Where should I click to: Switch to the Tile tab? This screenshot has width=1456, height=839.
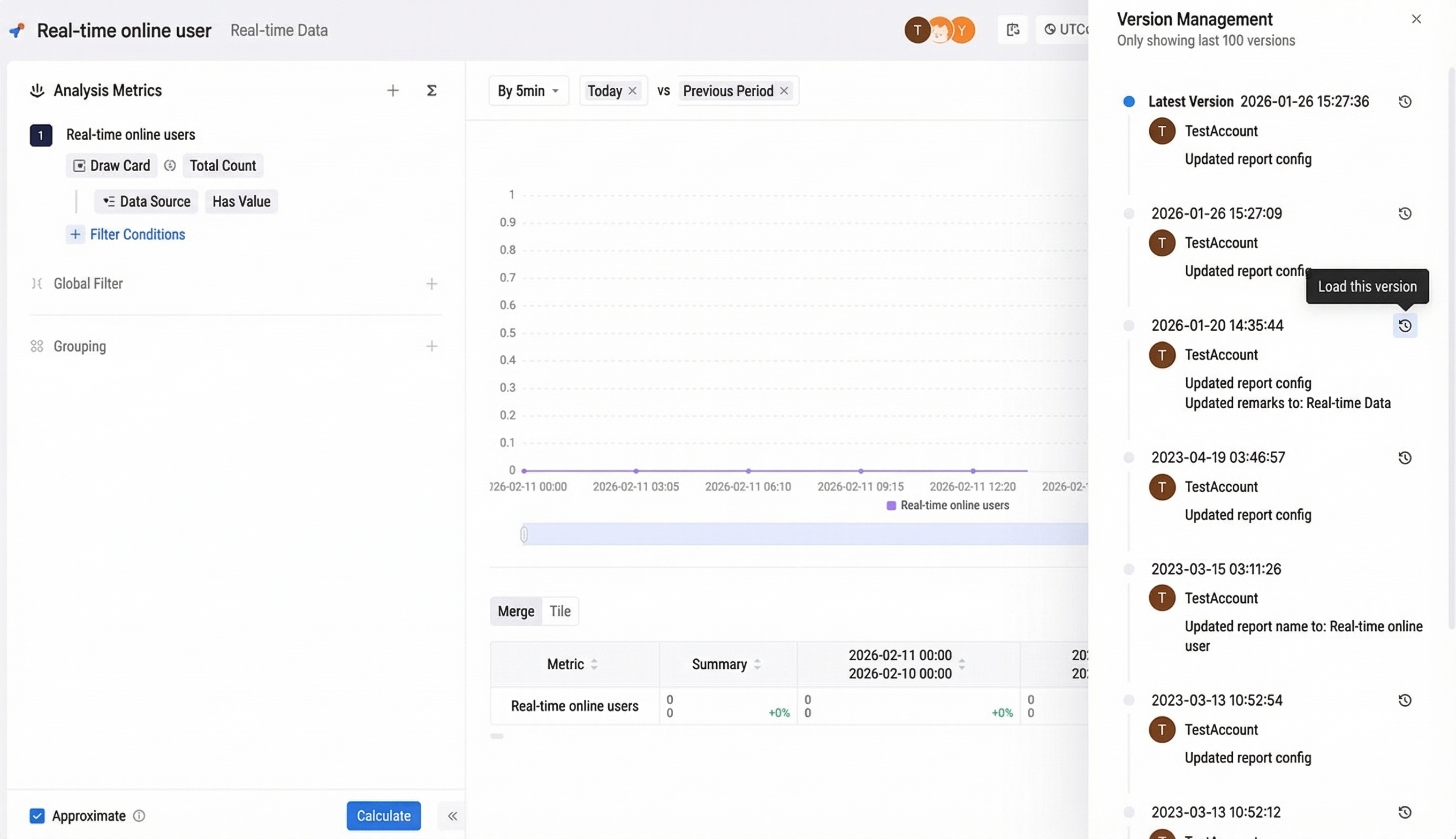[x=560, y=611]
